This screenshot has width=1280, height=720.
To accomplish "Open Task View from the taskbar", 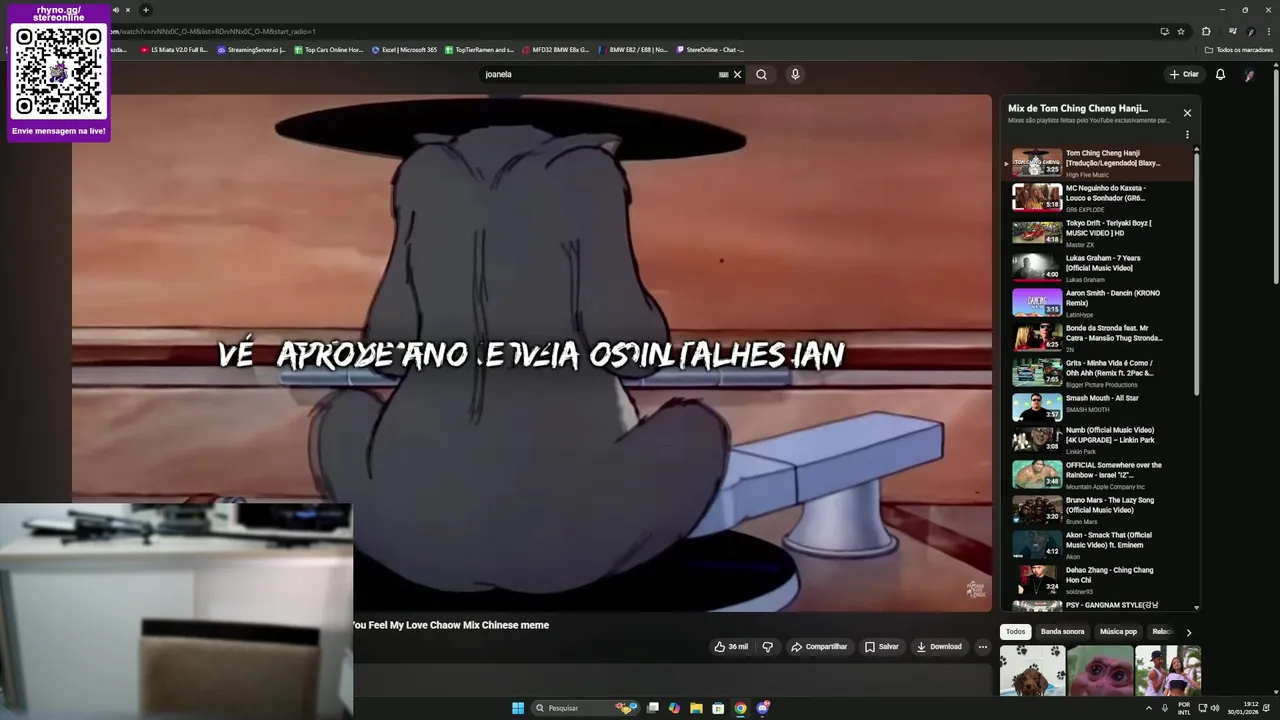I will pos(653,708).
